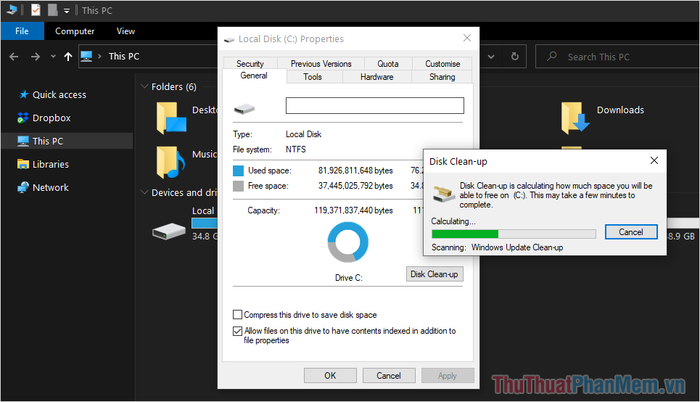
Task: Close the Local Disk Properties dialog
Action: (467, 38)
